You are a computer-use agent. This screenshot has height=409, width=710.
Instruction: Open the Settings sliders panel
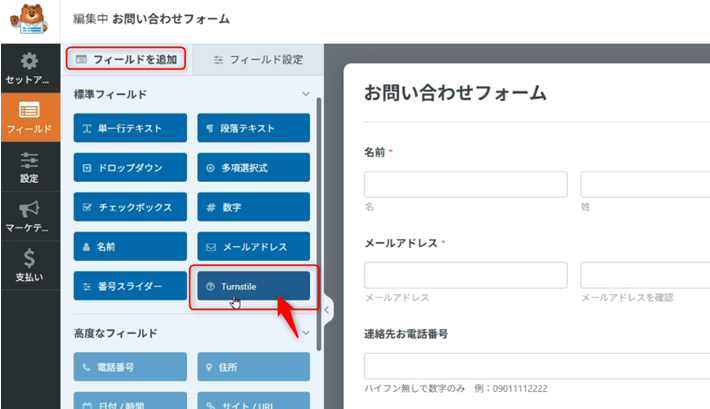pyautogui.click(x=29, y=167)
